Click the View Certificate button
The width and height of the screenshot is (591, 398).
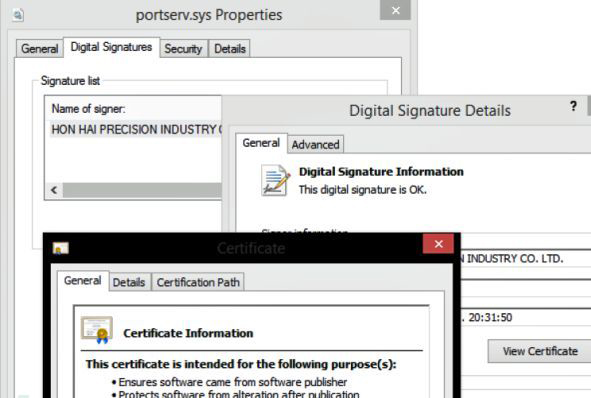pos(540,351)
